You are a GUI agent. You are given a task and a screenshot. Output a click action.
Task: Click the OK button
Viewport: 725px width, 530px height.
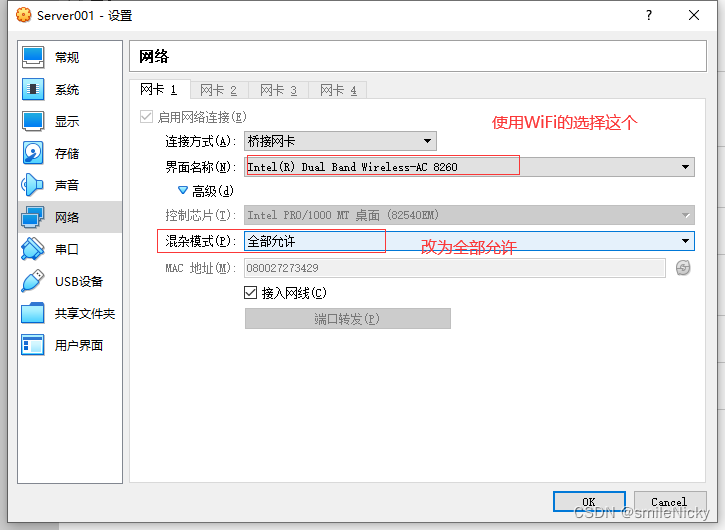(589, 502)
